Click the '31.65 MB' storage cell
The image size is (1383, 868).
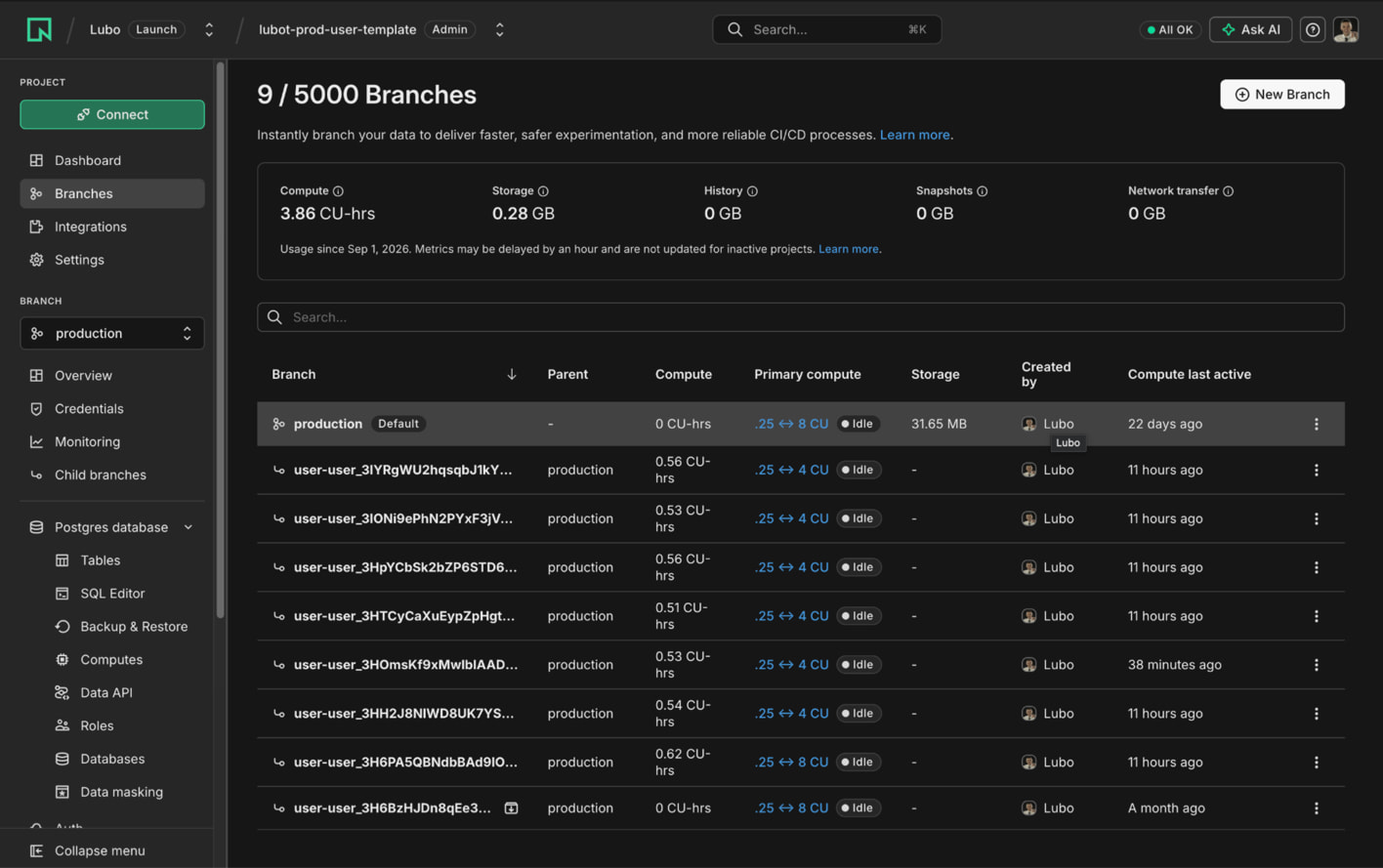coord(939,424)
